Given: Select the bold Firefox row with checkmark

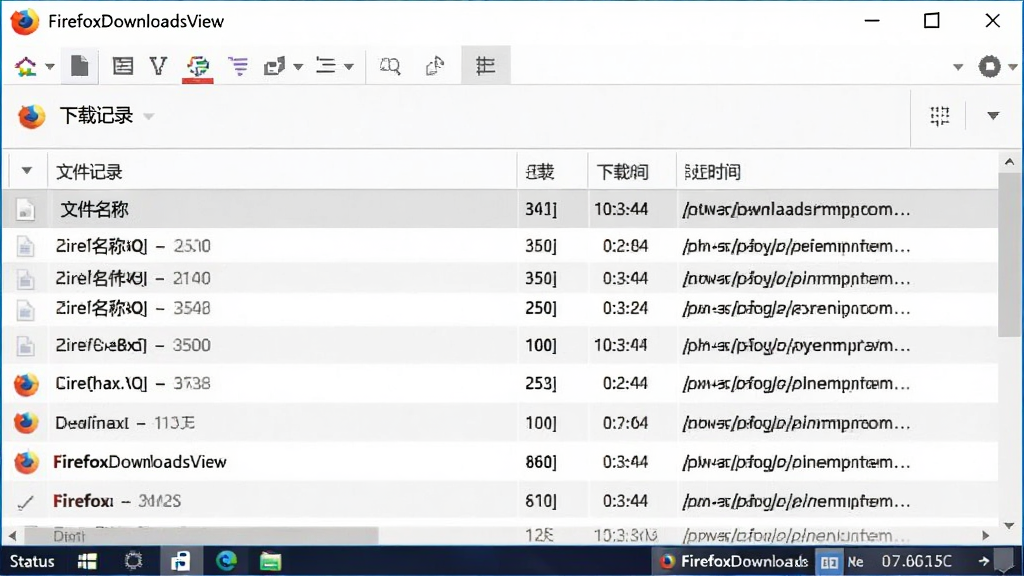Looking at the screenshot, I should pos(500,501).
